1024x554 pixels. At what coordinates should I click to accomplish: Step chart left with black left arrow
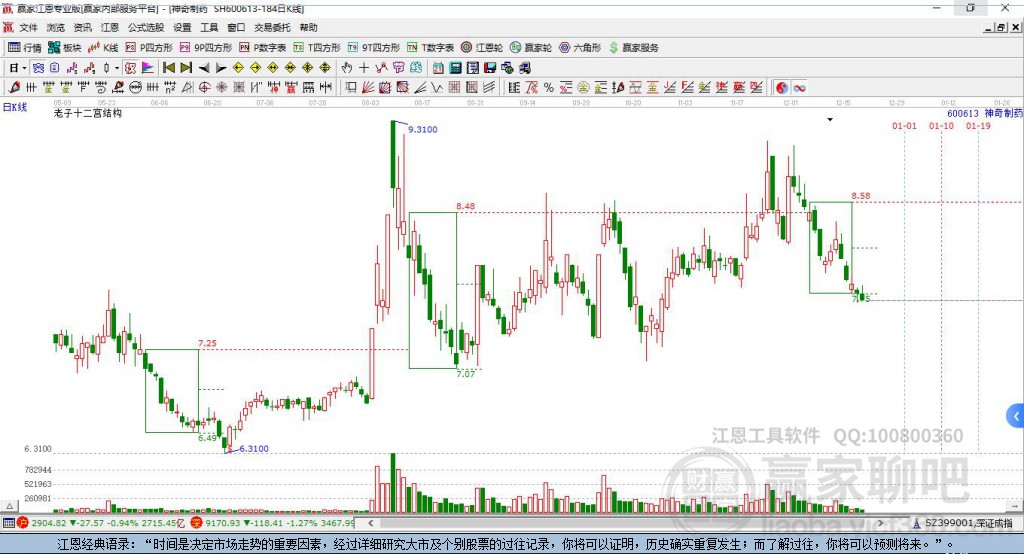(x=204, y=68)
